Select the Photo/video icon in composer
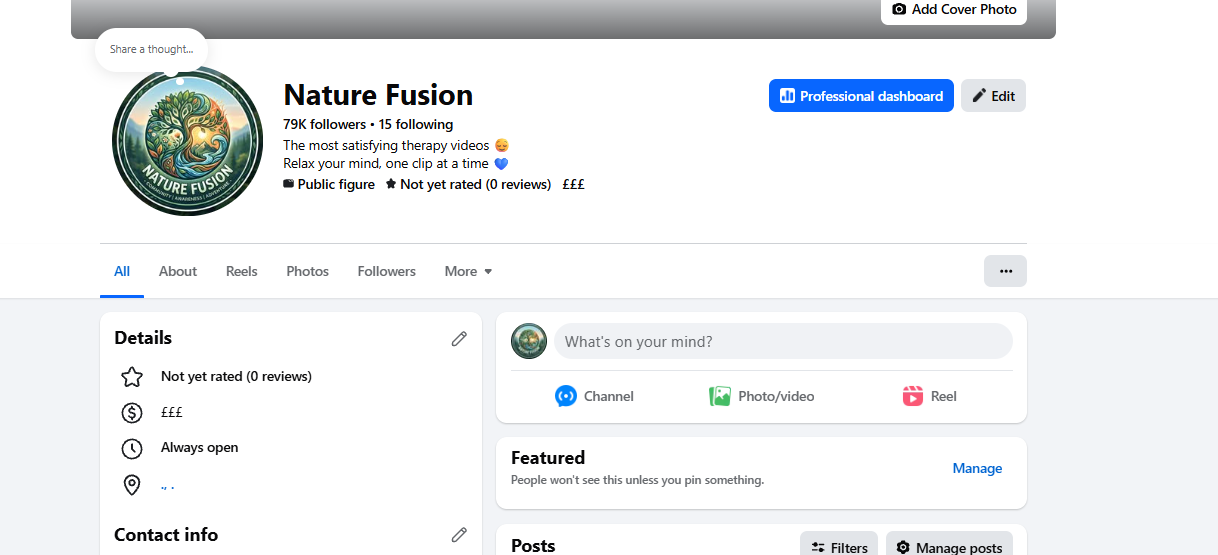 (x=720, y=396)
